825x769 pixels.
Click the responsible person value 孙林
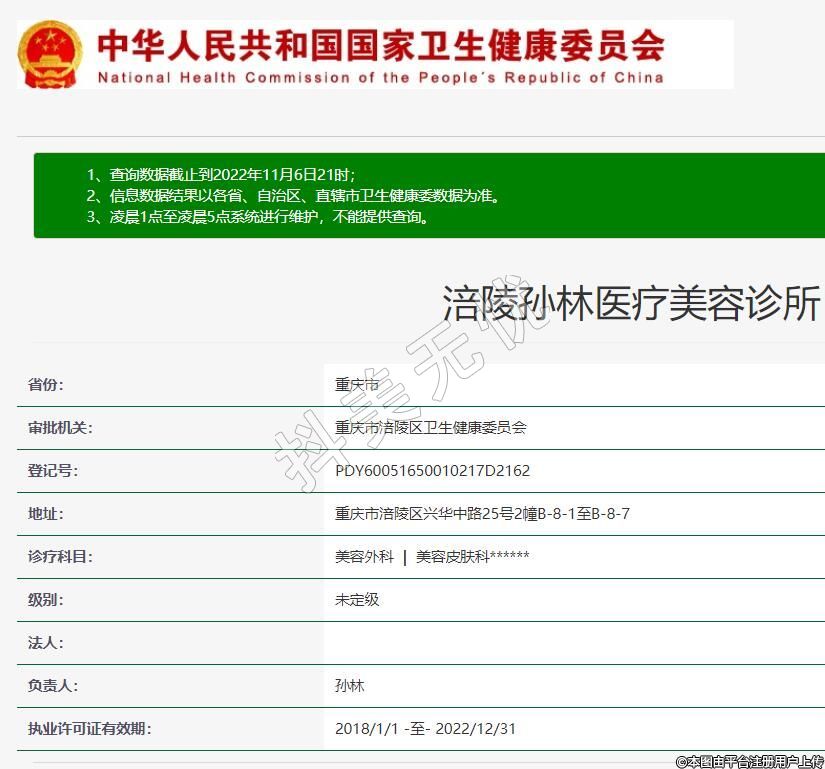350,686
